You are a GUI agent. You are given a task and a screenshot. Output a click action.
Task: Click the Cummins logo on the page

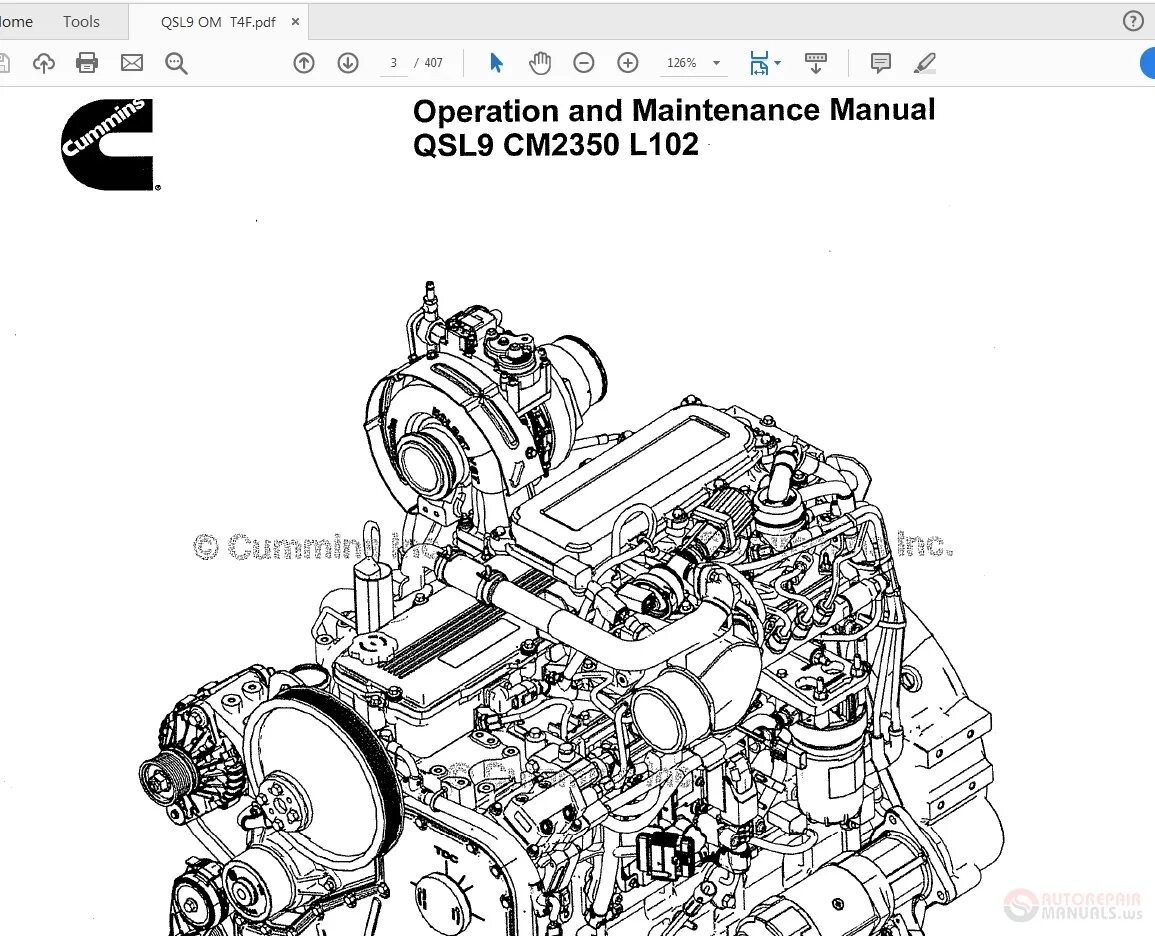[x=109, y=144]
